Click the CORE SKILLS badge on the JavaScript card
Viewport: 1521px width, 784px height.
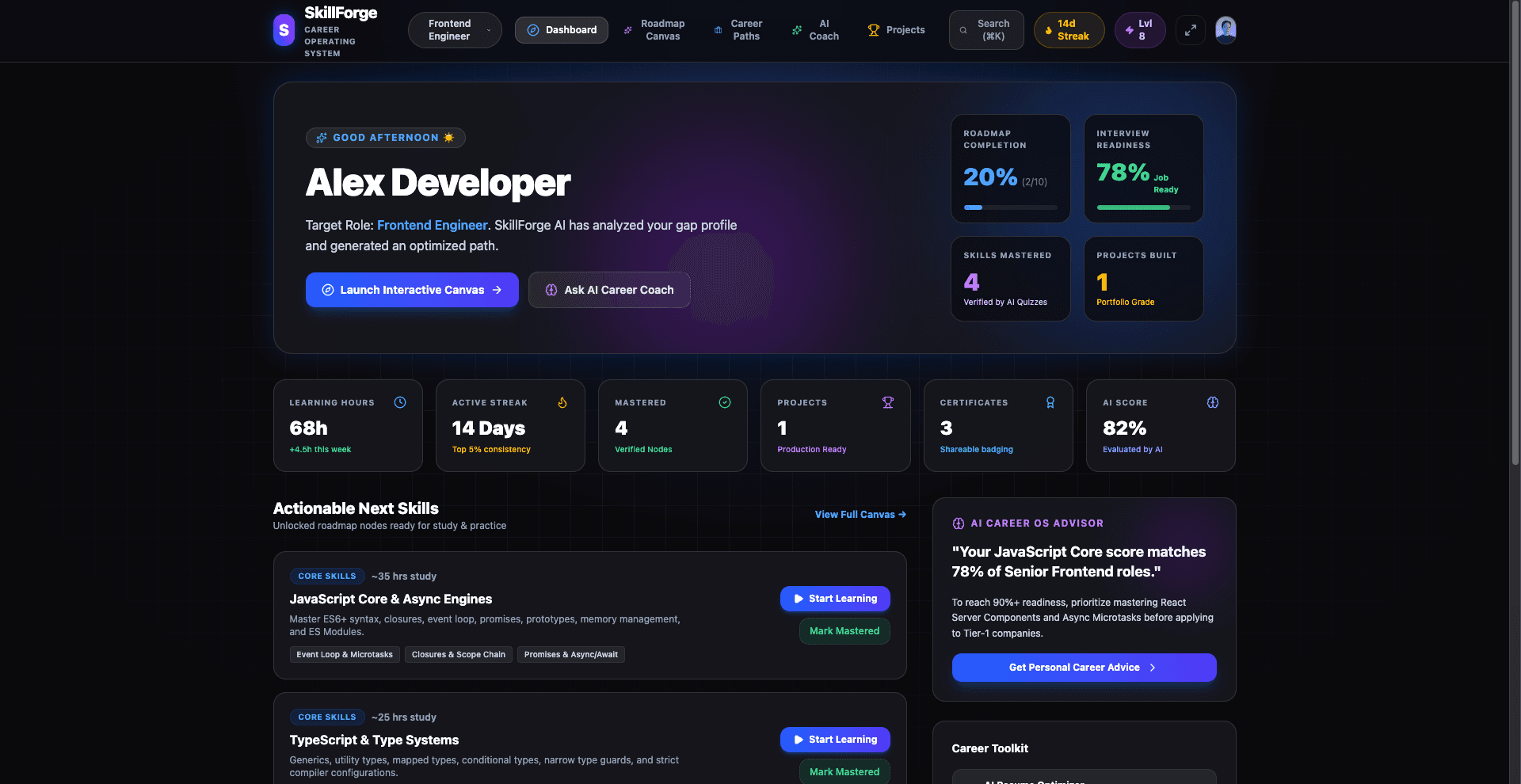[x=327, y=577]
